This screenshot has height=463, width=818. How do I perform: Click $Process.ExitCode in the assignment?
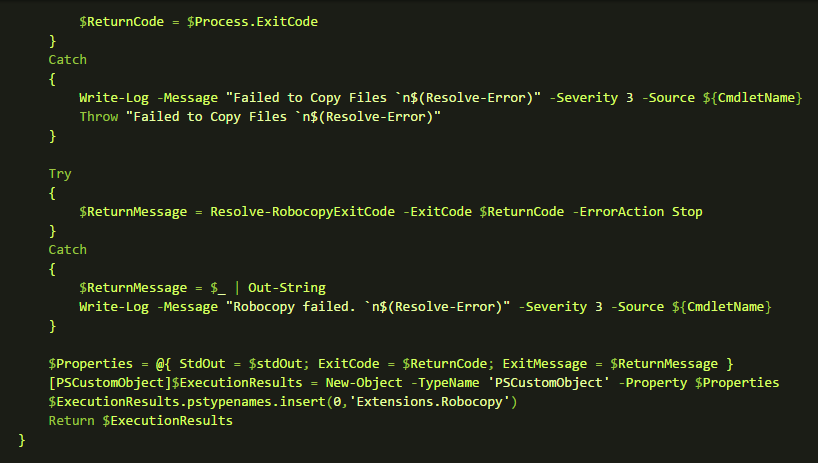tap(252, 22)
